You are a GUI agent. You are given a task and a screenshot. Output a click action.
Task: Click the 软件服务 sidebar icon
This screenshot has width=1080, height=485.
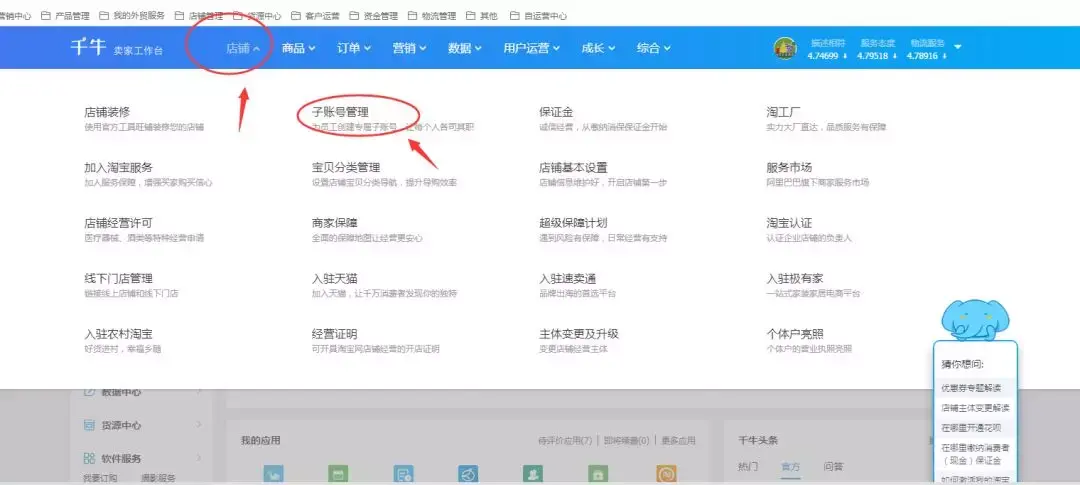coord(89,458)
